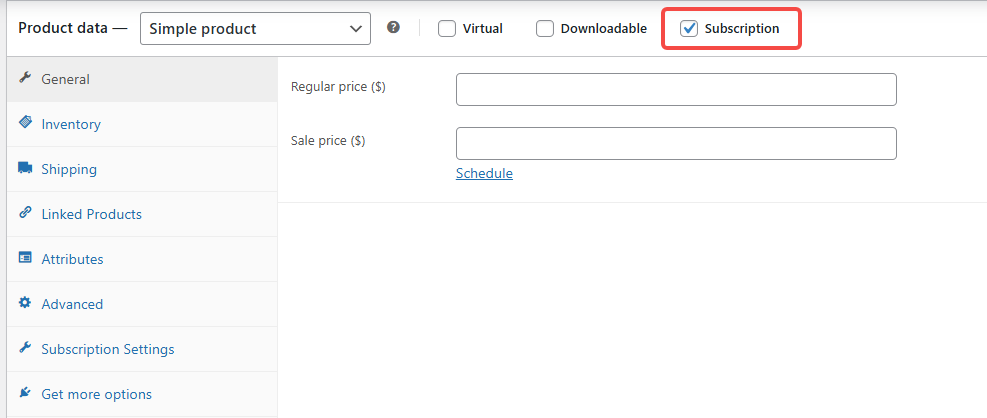Select the Linked Products tab
987x418 pixels.
[91, 214]
